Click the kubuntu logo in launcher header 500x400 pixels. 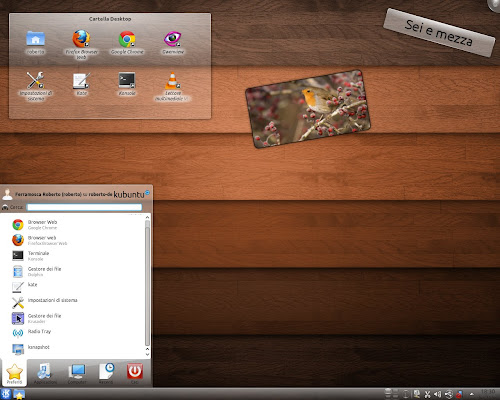point(131,194)
